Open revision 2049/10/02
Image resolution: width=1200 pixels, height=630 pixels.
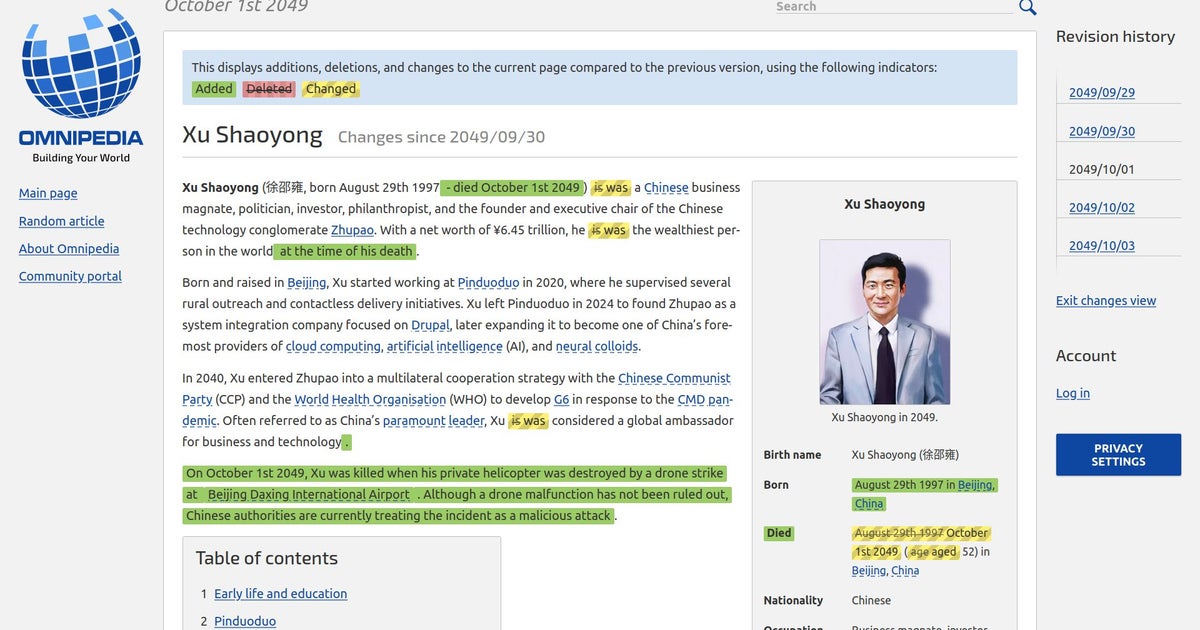coord(1101,208)
